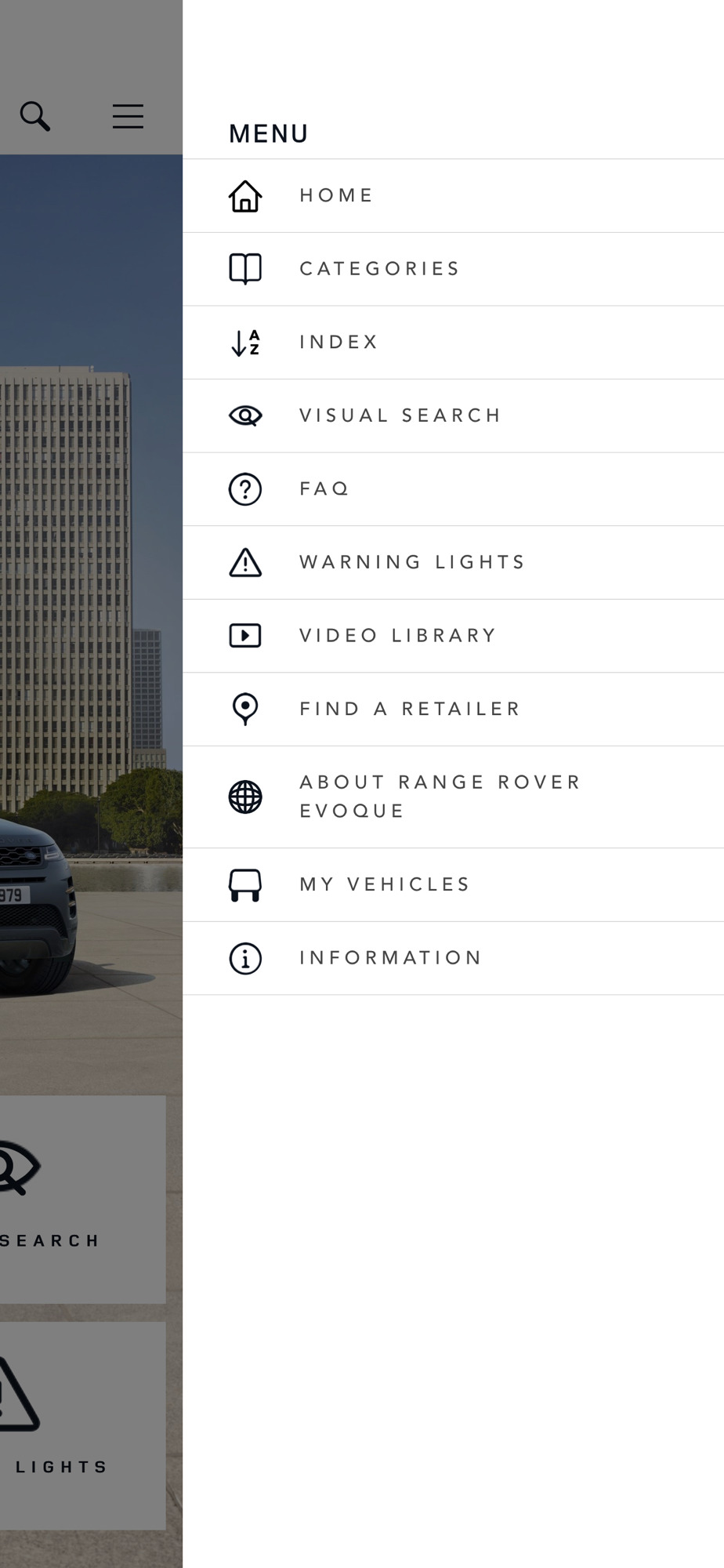Screen dimensions: 724x1568
Task: Click the Video Library play icon
Action: (245, 636)
